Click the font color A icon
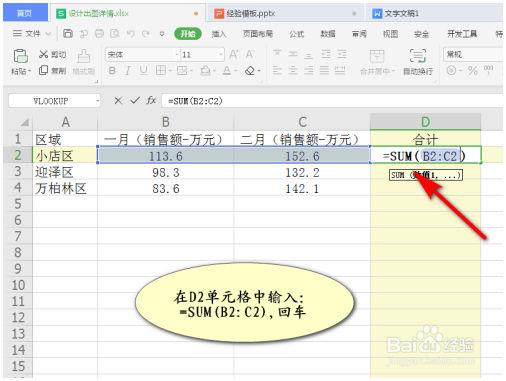Image resolution: width=506 pixels, height=381 pixels. click(227, 70)
